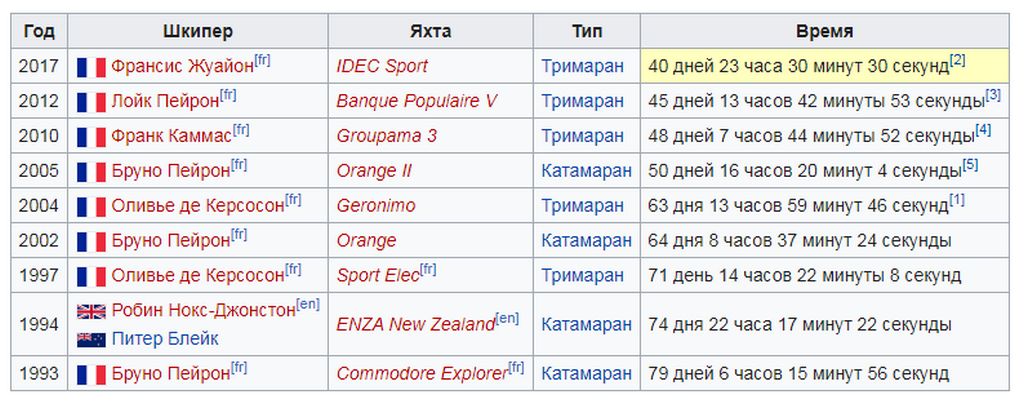Image resolution: width=1024 pixels, height=404 pixels.
Task: Open the Катамаран link in the 2005 row
Action: coord(586,171)
